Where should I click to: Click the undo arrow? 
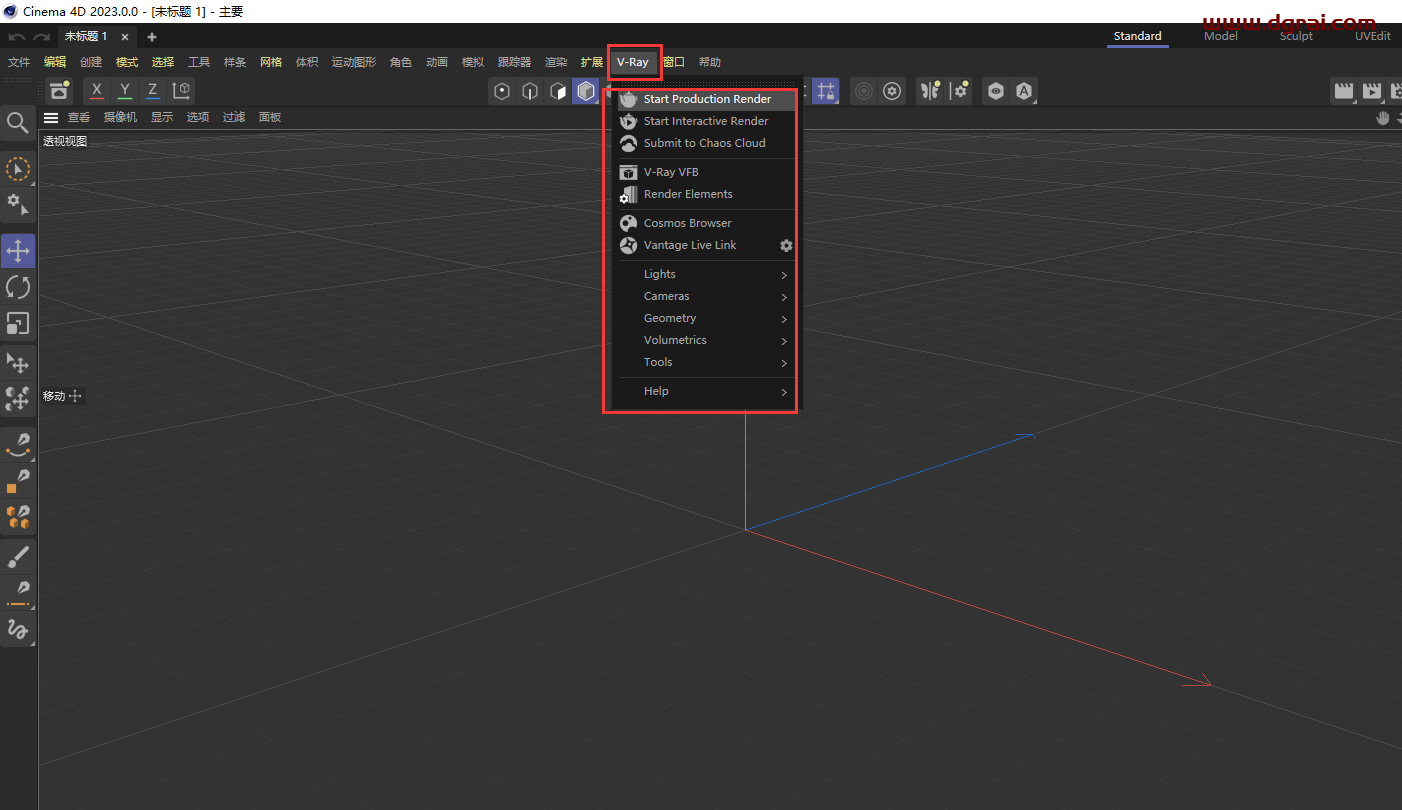(x=16, y=37)
